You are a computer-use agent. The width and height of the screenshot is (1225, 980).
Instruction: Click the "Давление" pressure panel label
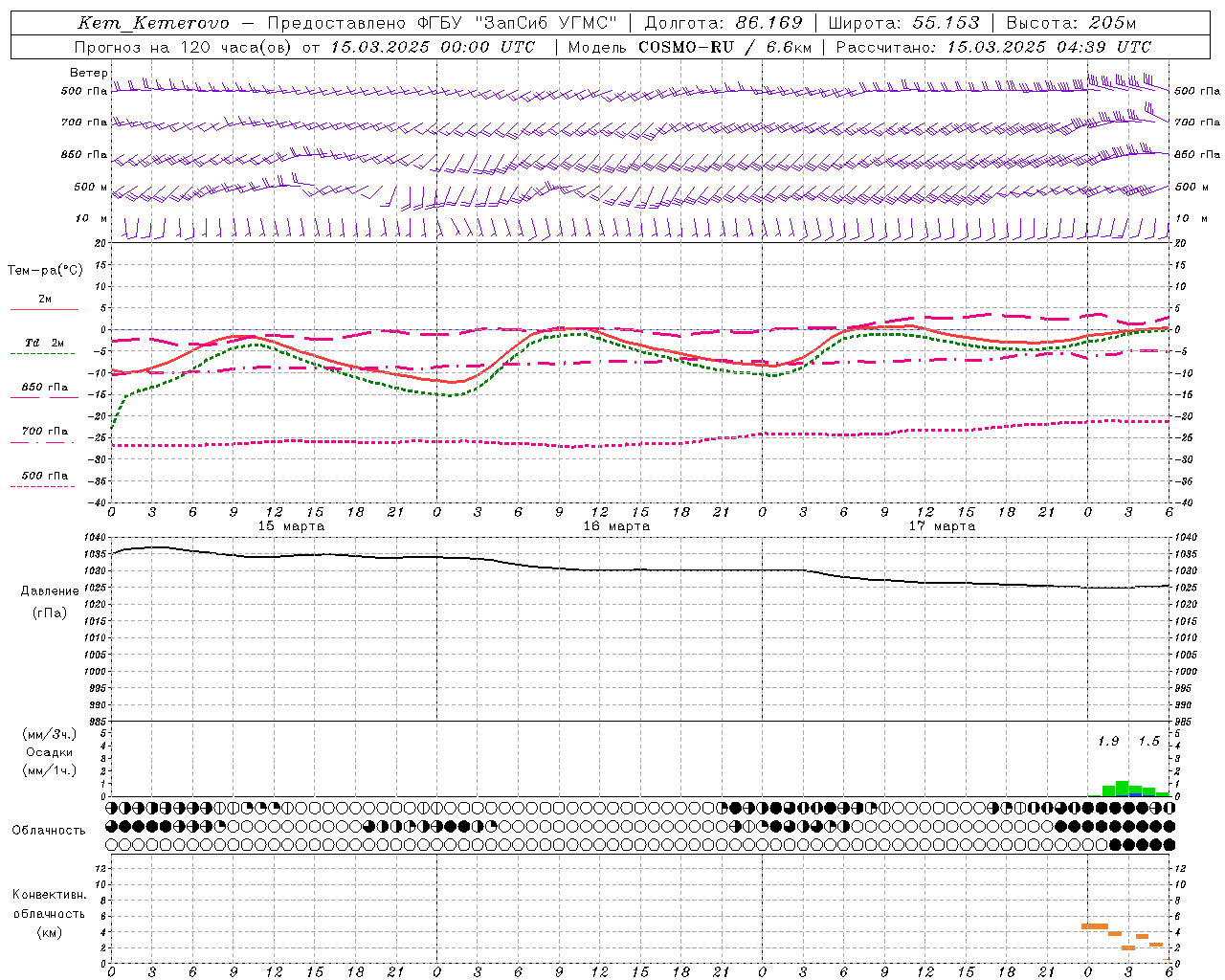pyautogui.click(x=50, y=591)
